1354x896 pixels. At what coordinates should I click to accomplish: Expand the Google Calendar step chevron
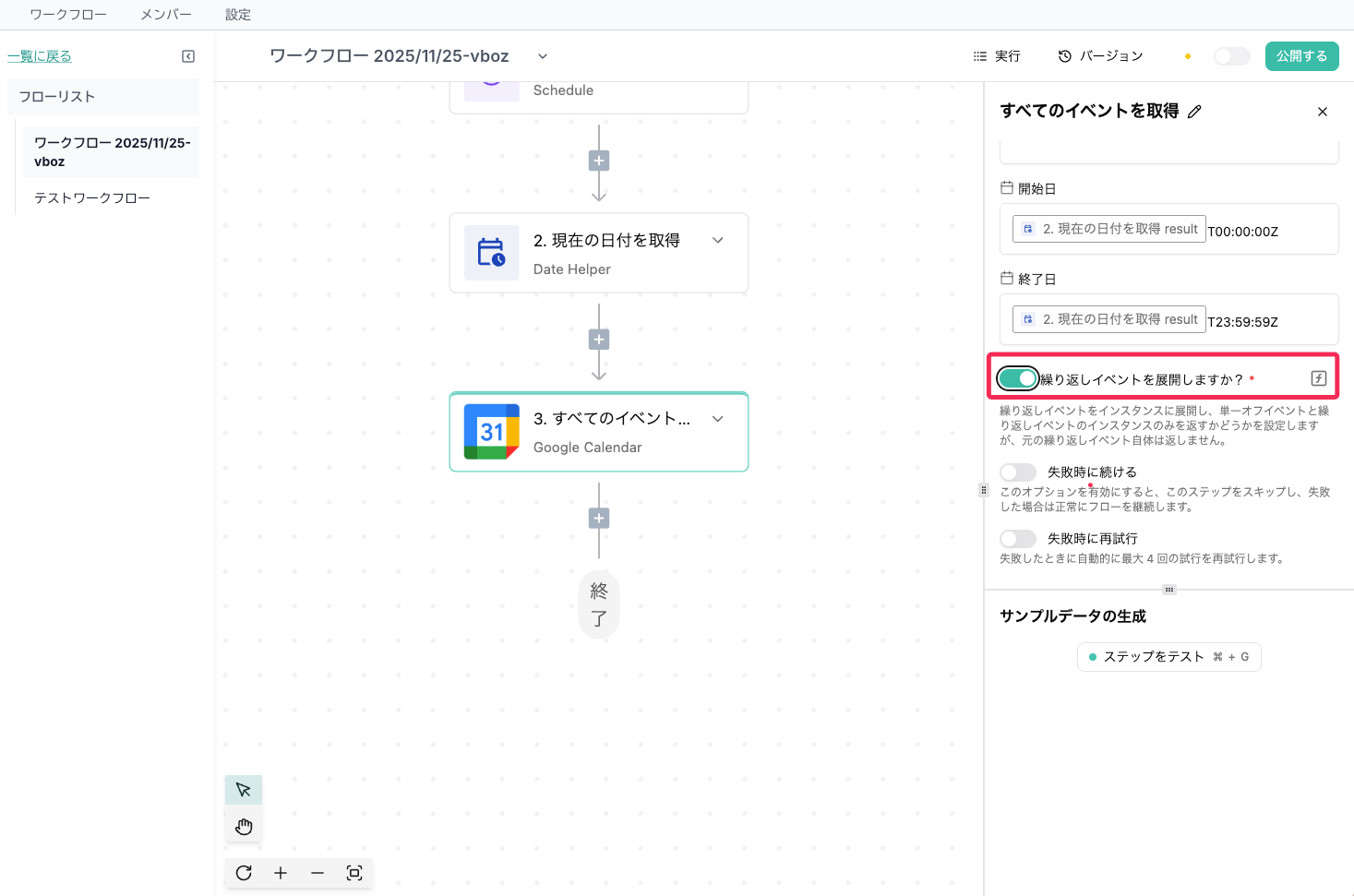(718, 419)
